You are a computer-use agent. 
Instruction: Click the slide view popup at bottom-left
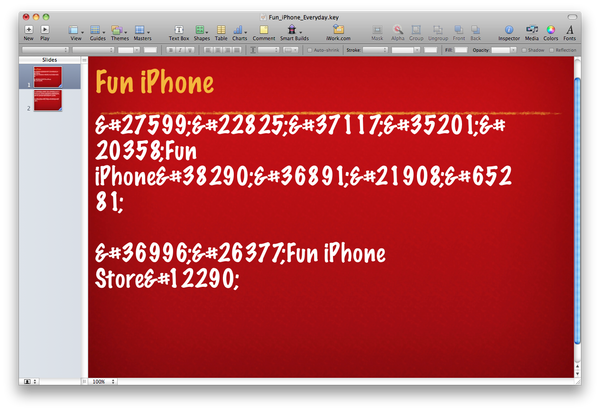tap(30, 382)
